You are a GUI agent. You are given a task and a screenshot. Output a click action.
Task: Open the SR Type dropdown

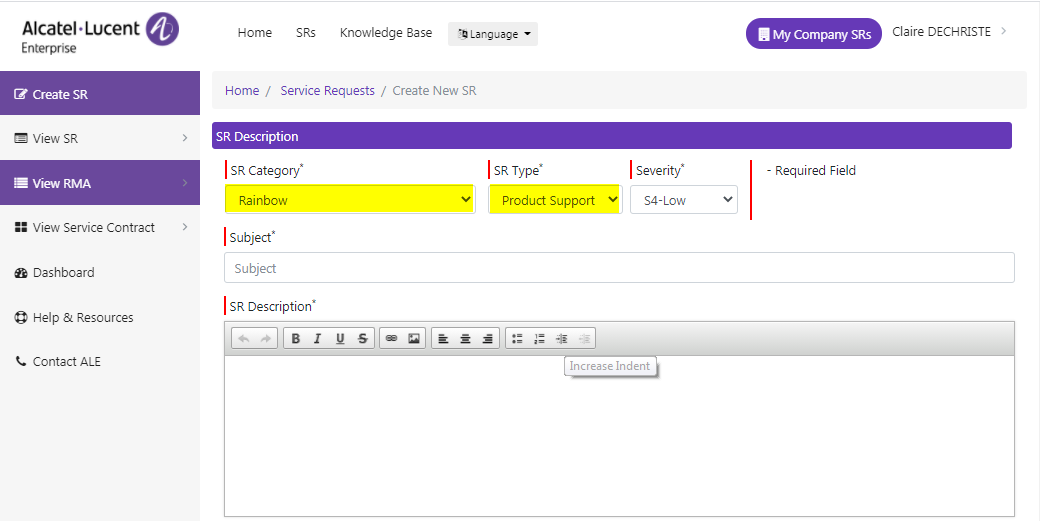(x=555, y=200)
